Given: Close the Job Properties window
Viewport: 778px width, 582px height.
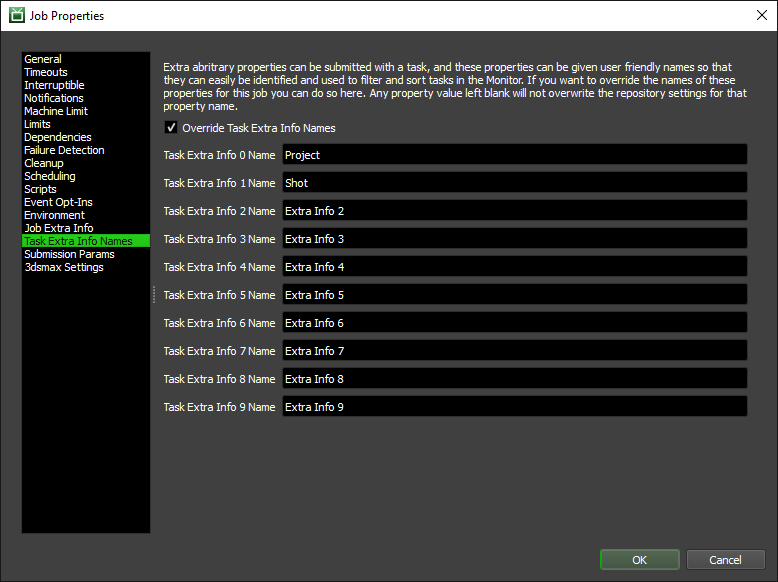Looking at the screenshot, I should [762, 15].
